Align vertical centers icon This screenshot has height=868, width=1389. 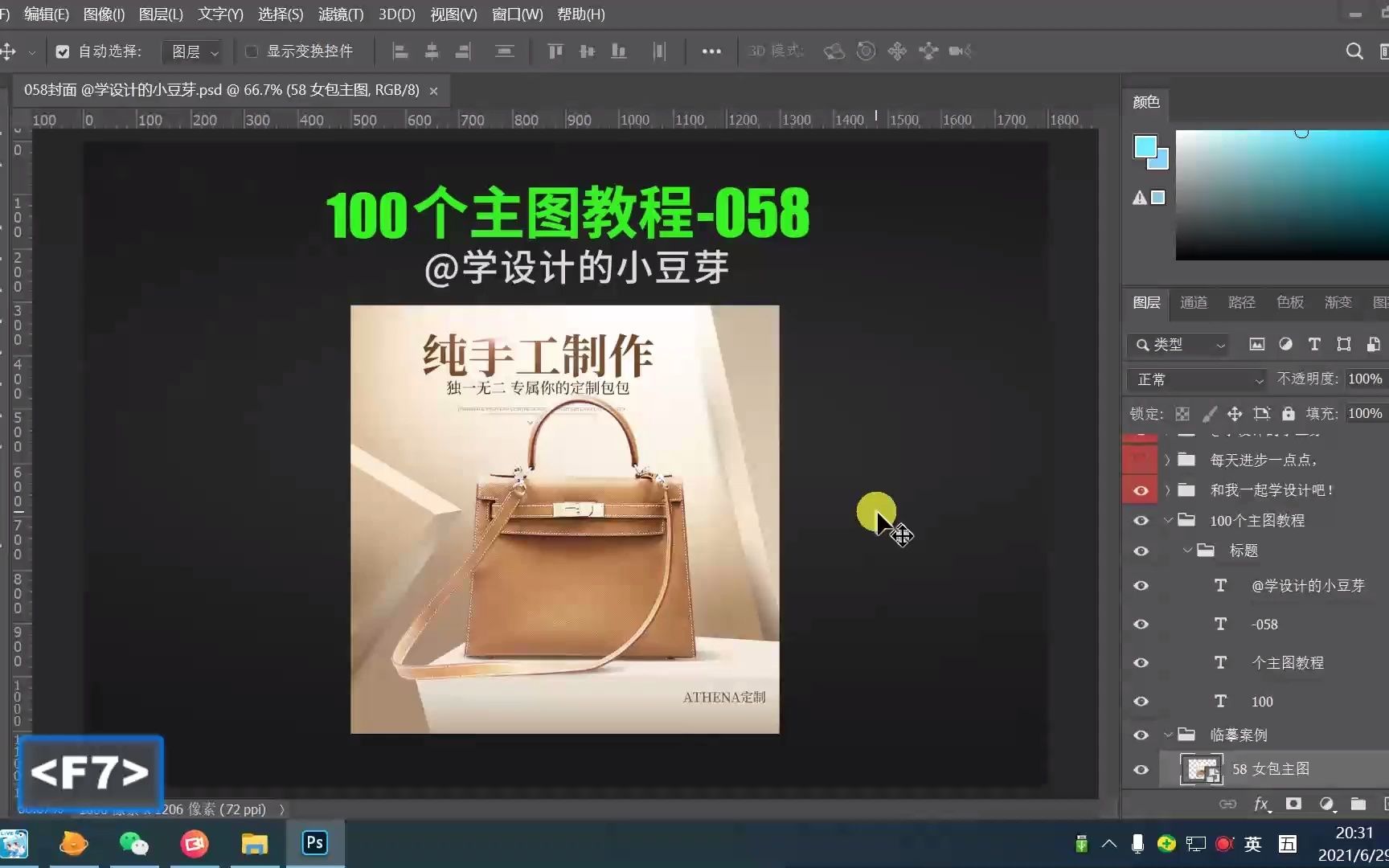click(587, 51)
